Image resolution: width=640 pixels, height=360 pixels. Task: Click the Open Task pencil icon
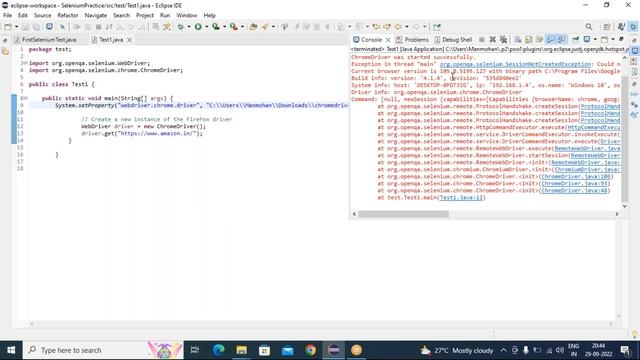(265, 27)
